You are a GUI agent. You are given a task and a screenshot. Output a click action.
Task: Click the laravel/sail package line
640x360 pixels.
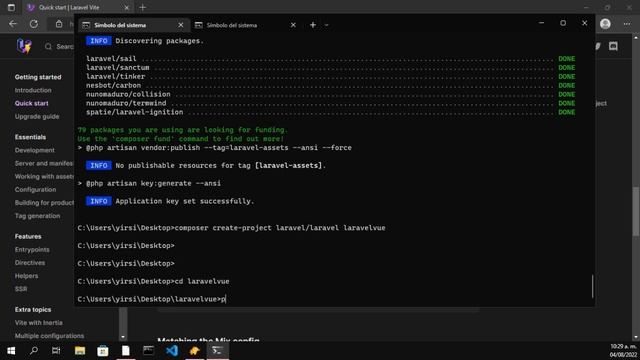pyautogui.click(x=330, y=59)
